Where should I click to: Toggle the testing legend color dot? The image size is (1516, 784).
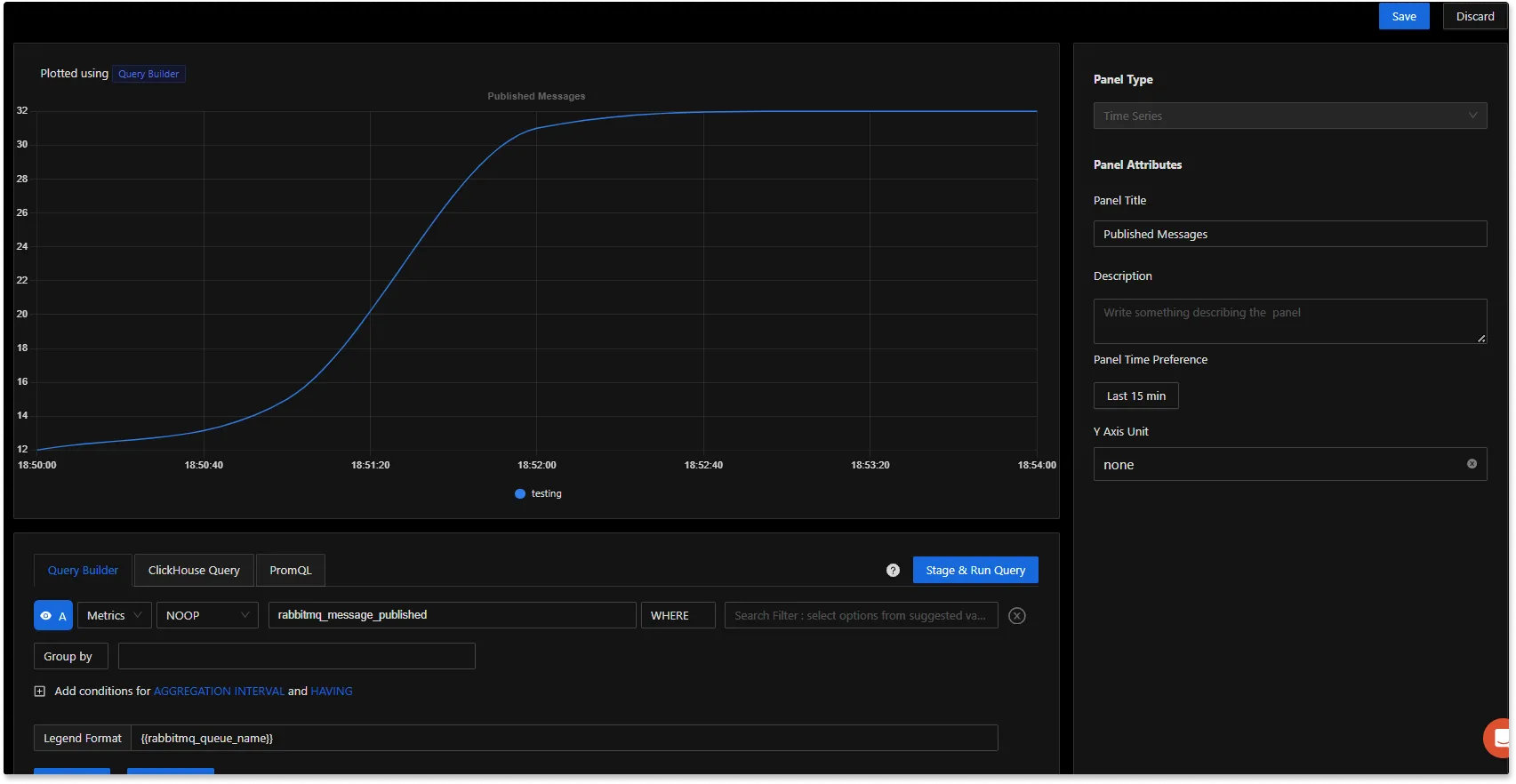[x=520, y=493]
